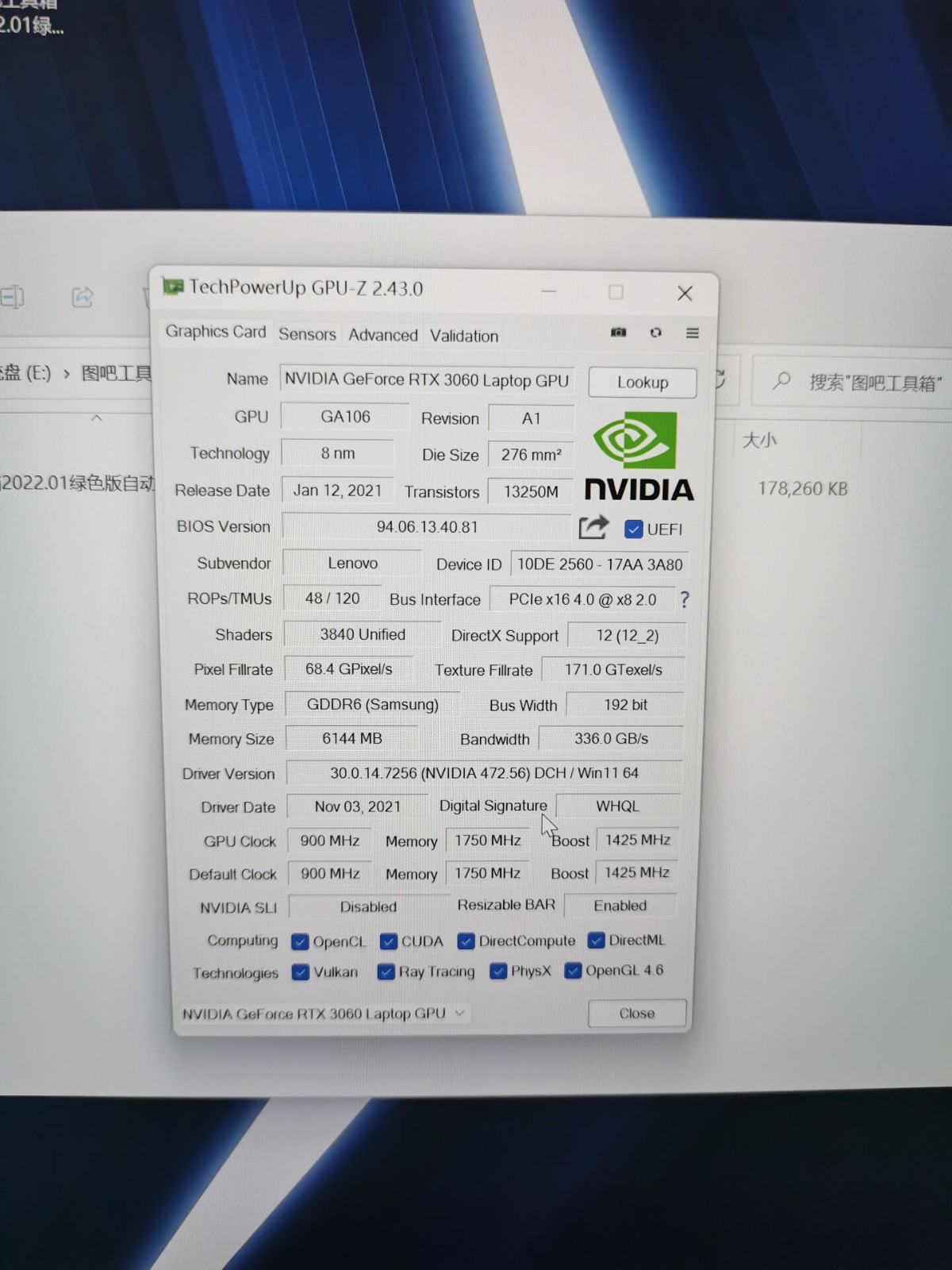This screenshot has width=952, height=1270.
Task: Click the Device ID field
Action: click(x=600, y=564)
